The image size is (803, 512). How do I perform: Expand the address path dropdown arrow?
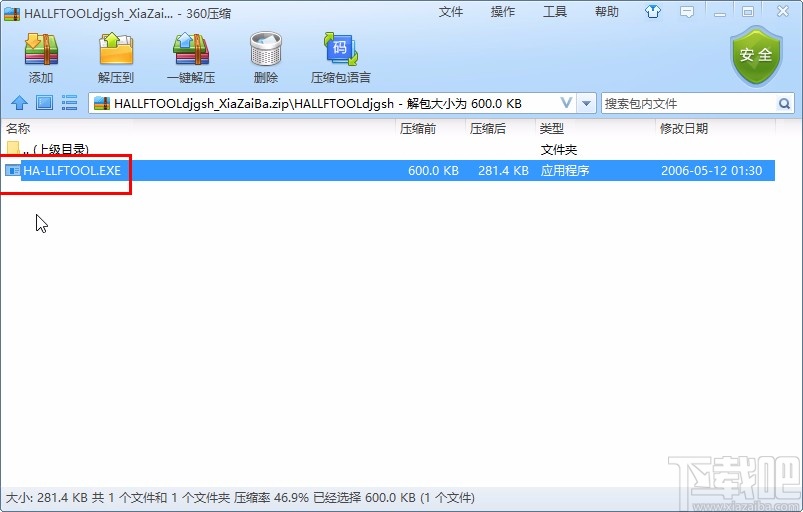pos(586,104)
